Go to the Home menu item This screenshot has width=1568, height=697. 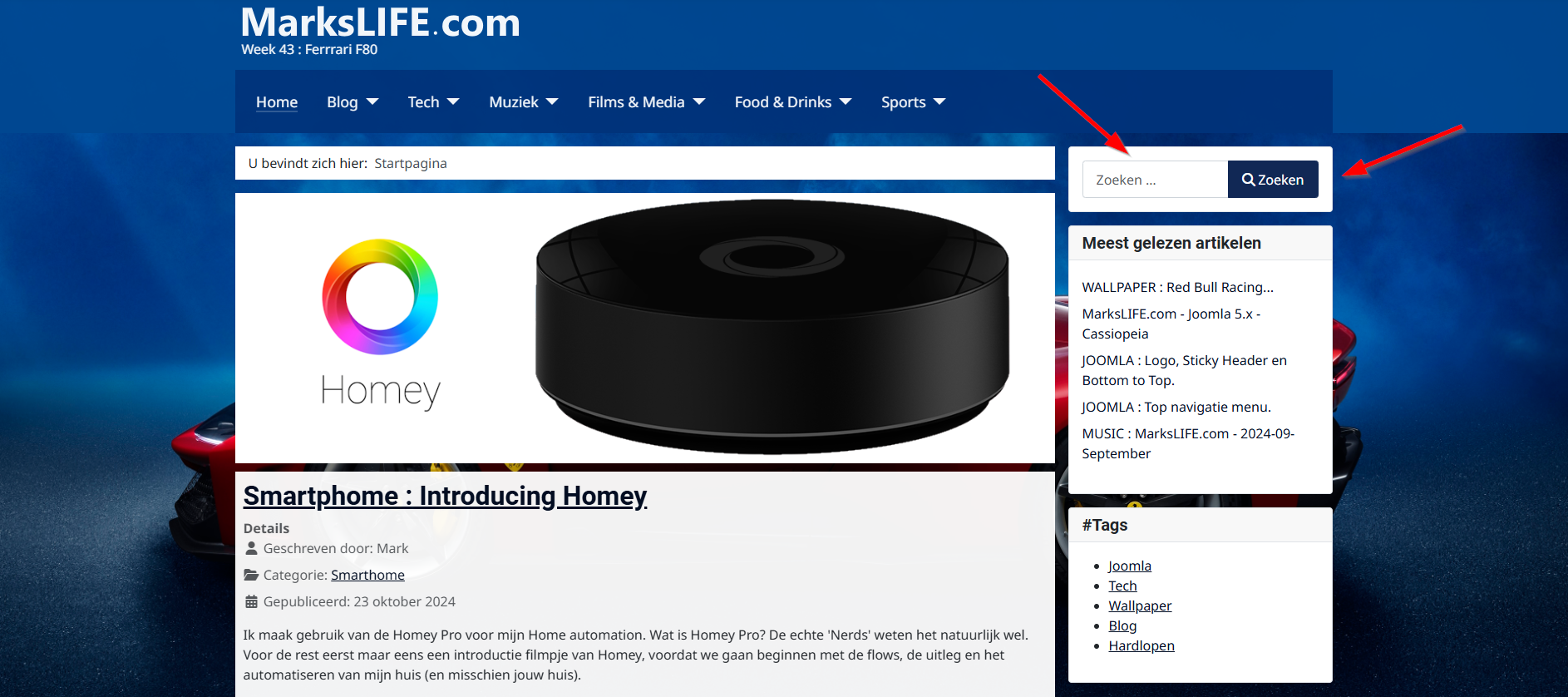coord(277,102)
